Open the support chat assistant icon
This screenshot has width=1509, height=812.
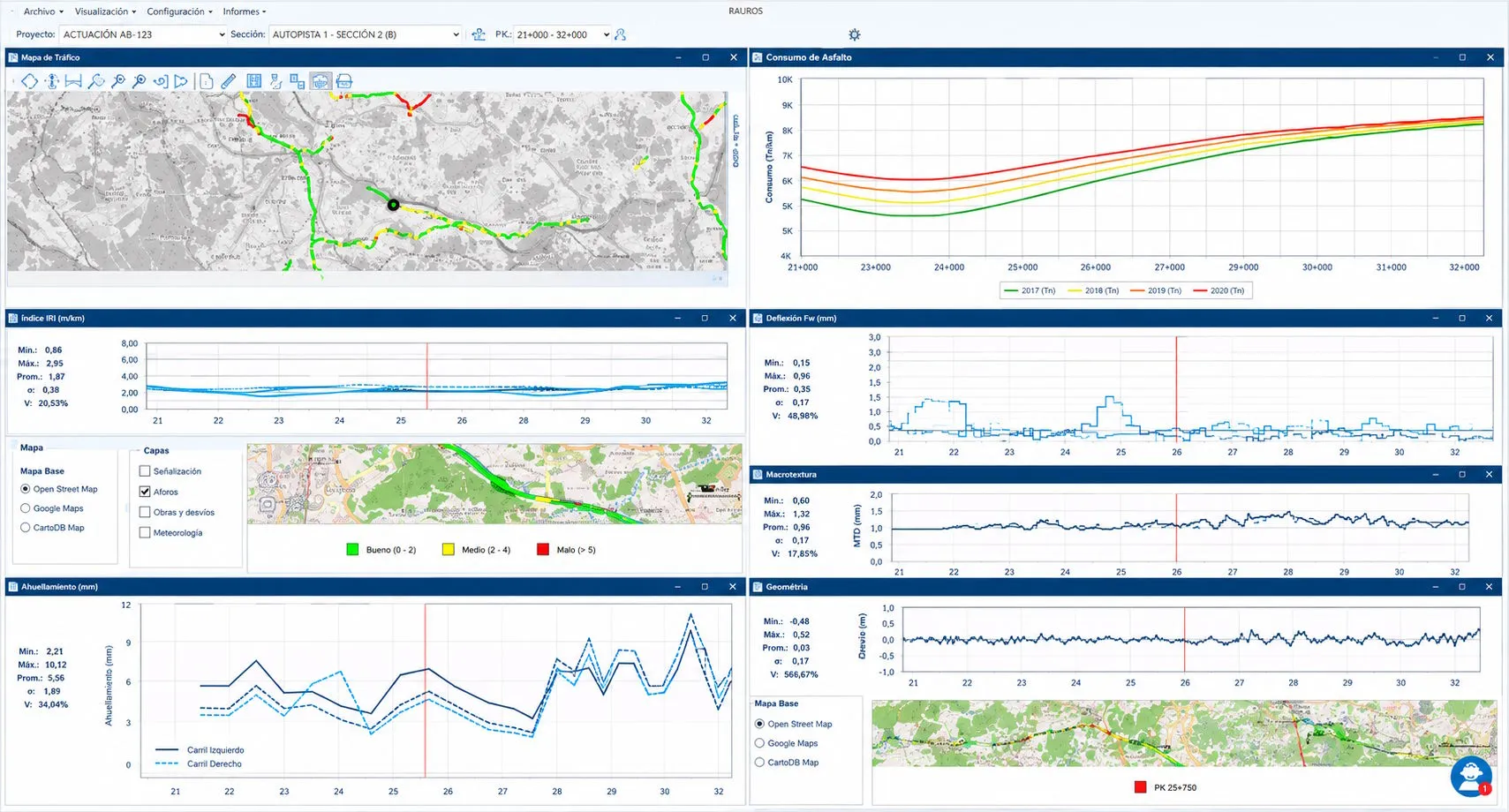click(1471, 775)
